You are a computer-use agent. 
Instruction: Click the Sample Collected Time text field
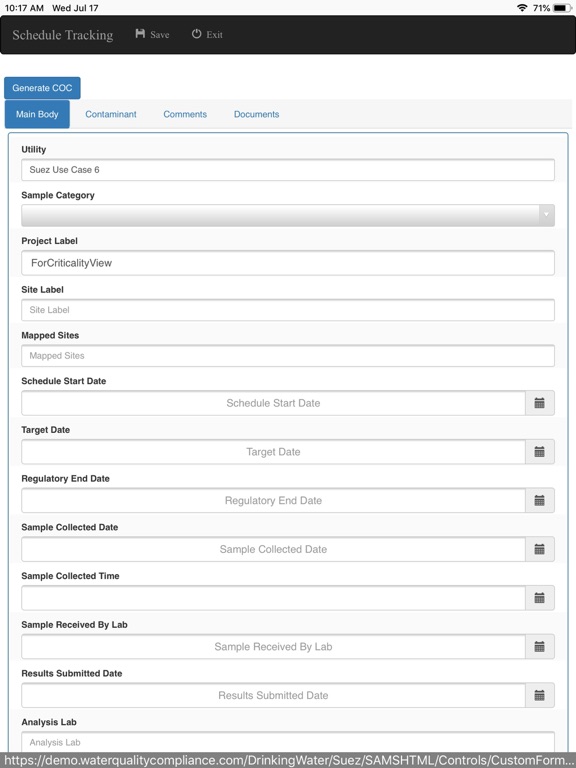click(273, 598)
